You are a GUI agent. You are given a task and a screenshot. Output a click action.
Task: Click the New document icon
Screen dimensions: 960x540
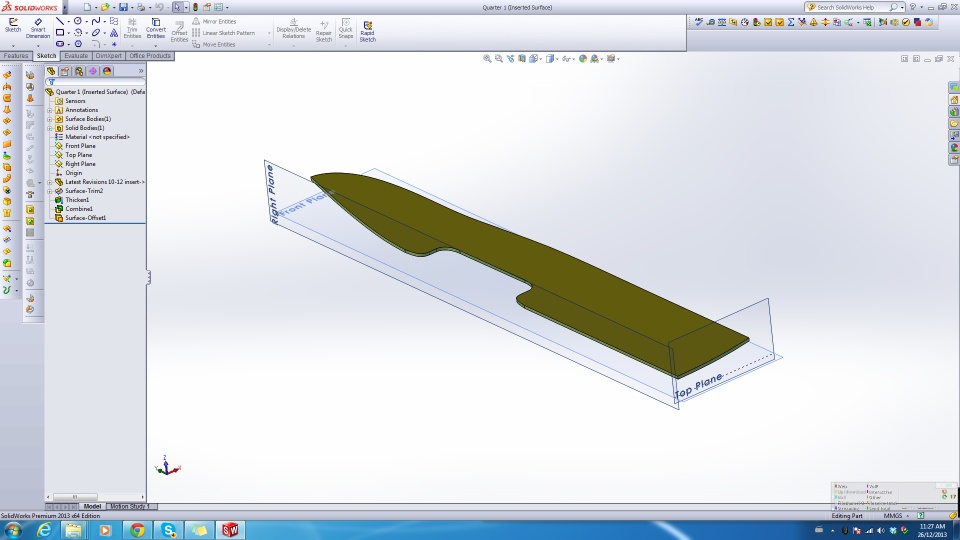click(x=87, y=7)
